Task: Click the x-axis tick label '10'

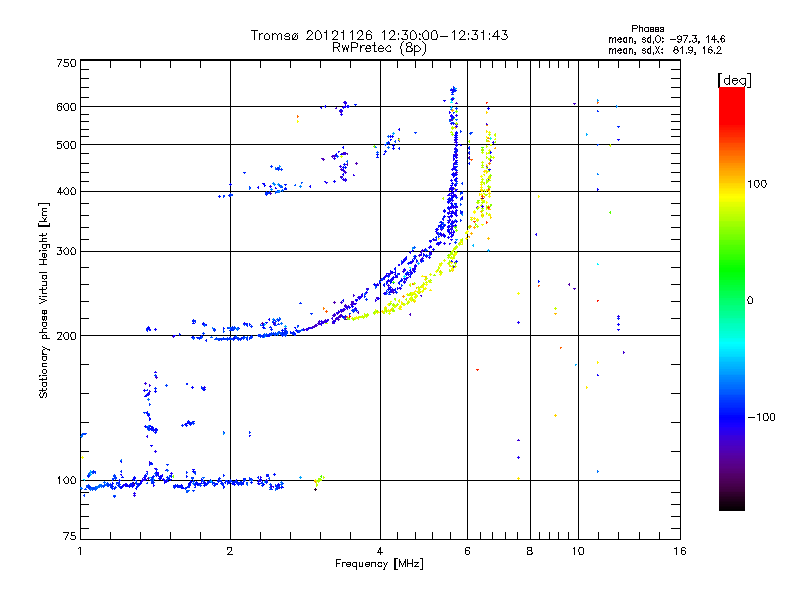Action: click(x=578, y=551)
